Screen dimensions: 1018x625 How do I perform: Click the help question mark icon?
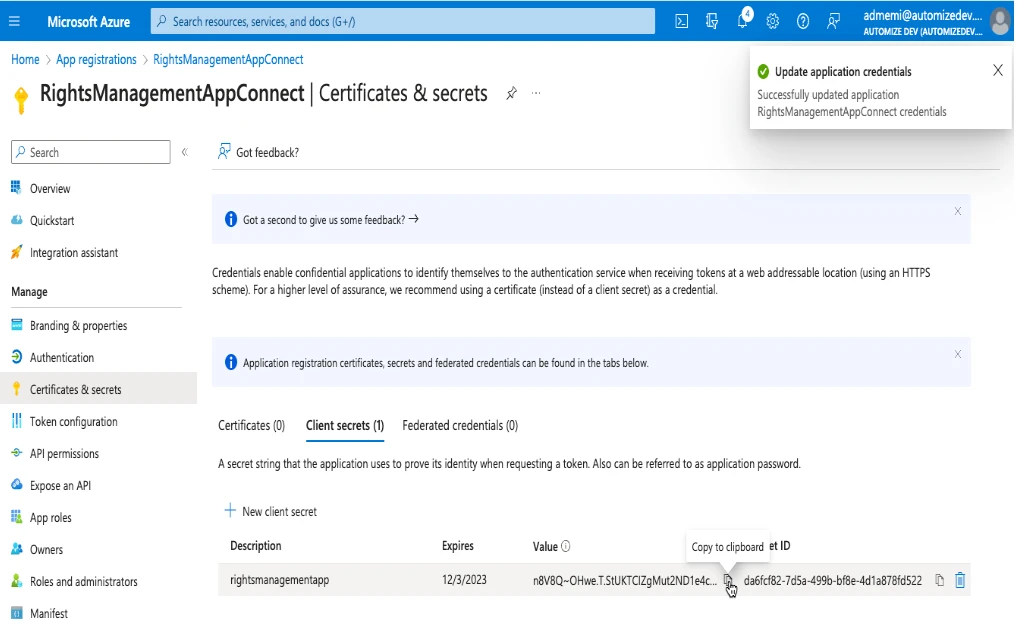click(803, 21)
